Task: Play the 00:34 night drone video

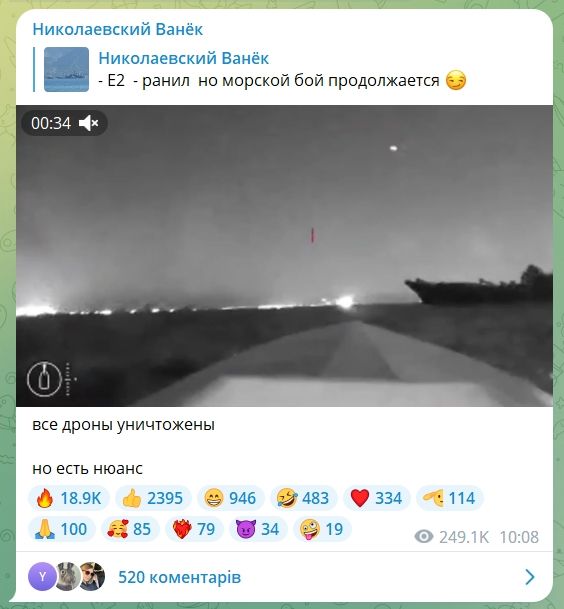Action: (x=284, y=256)
